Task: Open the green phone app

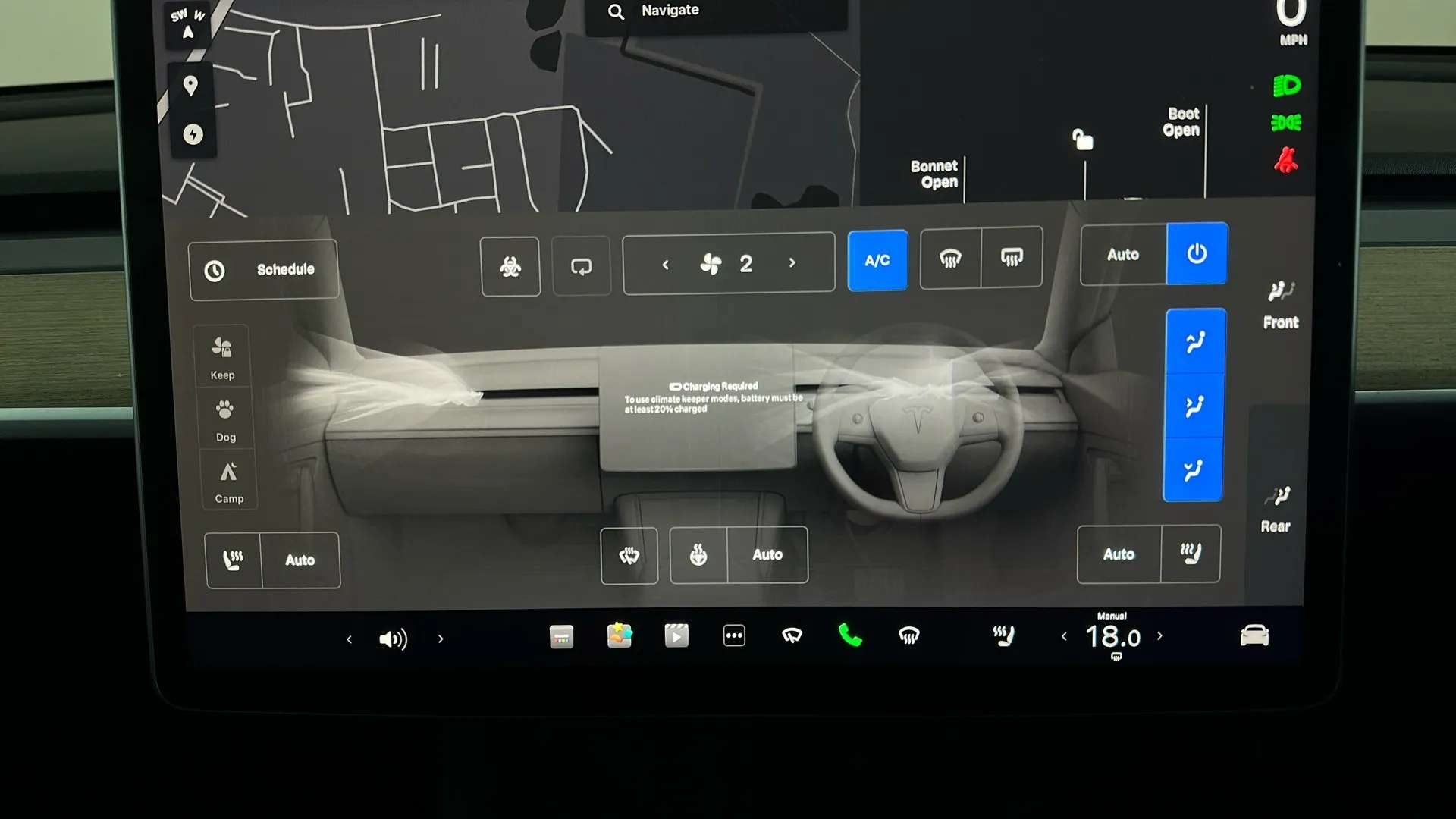Action: pyautogui.click(x=850, y=635)
